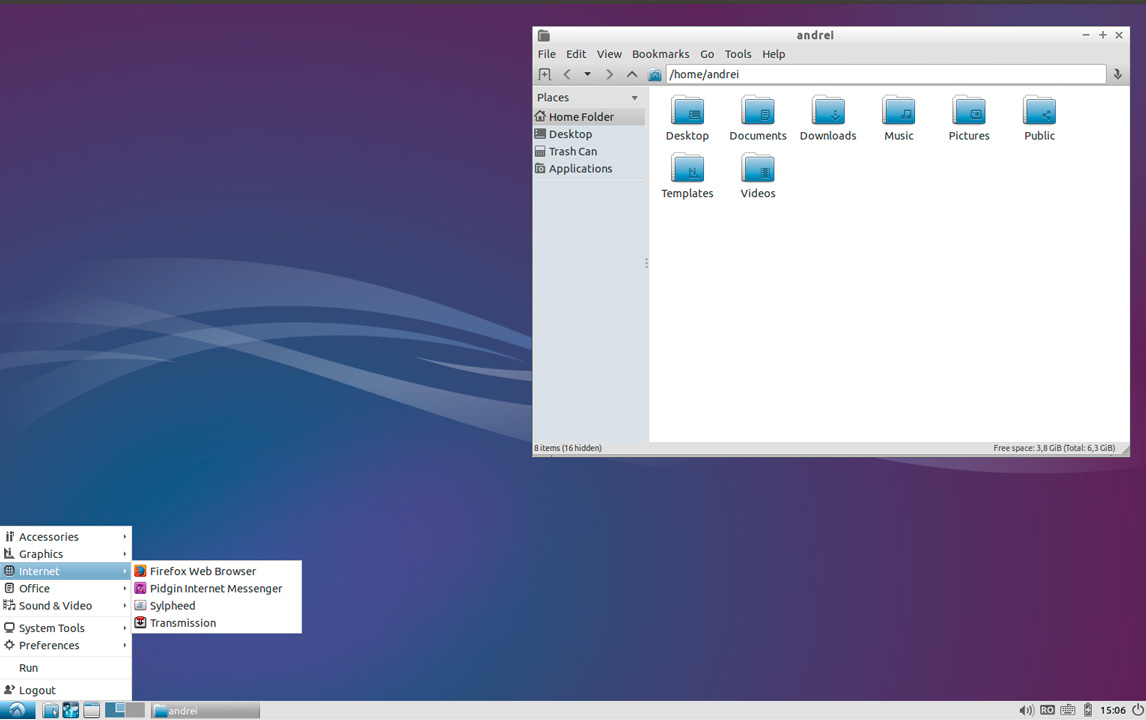1146x720 pixels.
Task: Select Trash Can in the Places sidebar
Action: coord(572,152)
